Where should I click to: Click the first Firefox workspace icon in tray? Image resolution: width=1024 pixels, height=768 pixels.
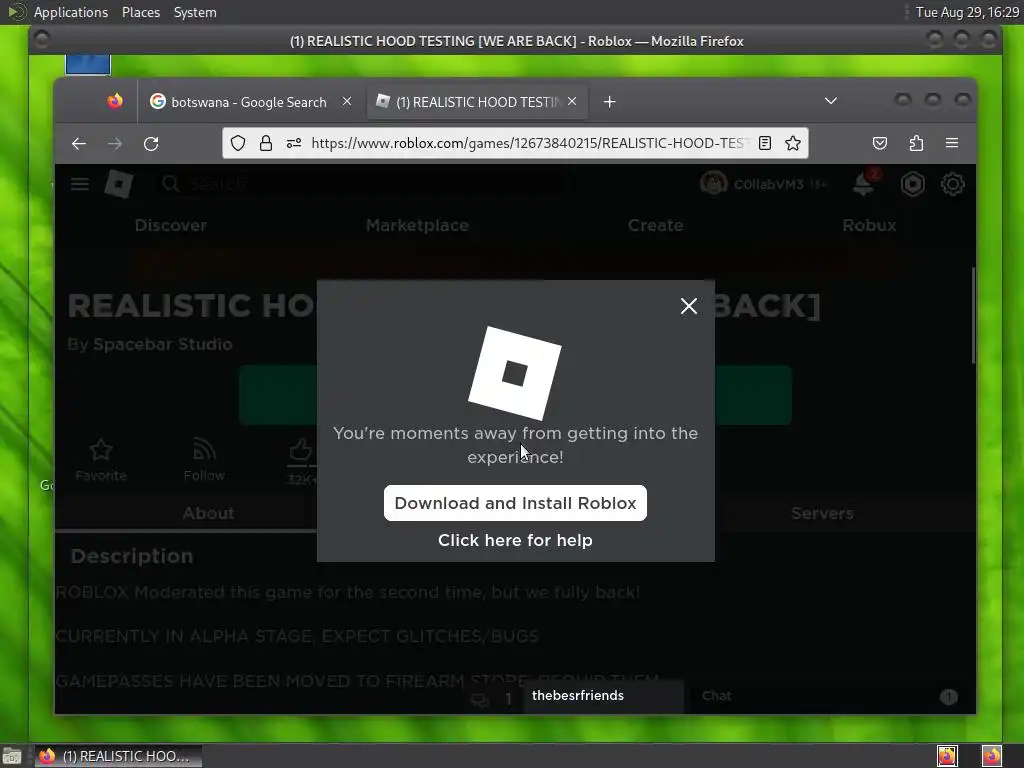[947, 756]
